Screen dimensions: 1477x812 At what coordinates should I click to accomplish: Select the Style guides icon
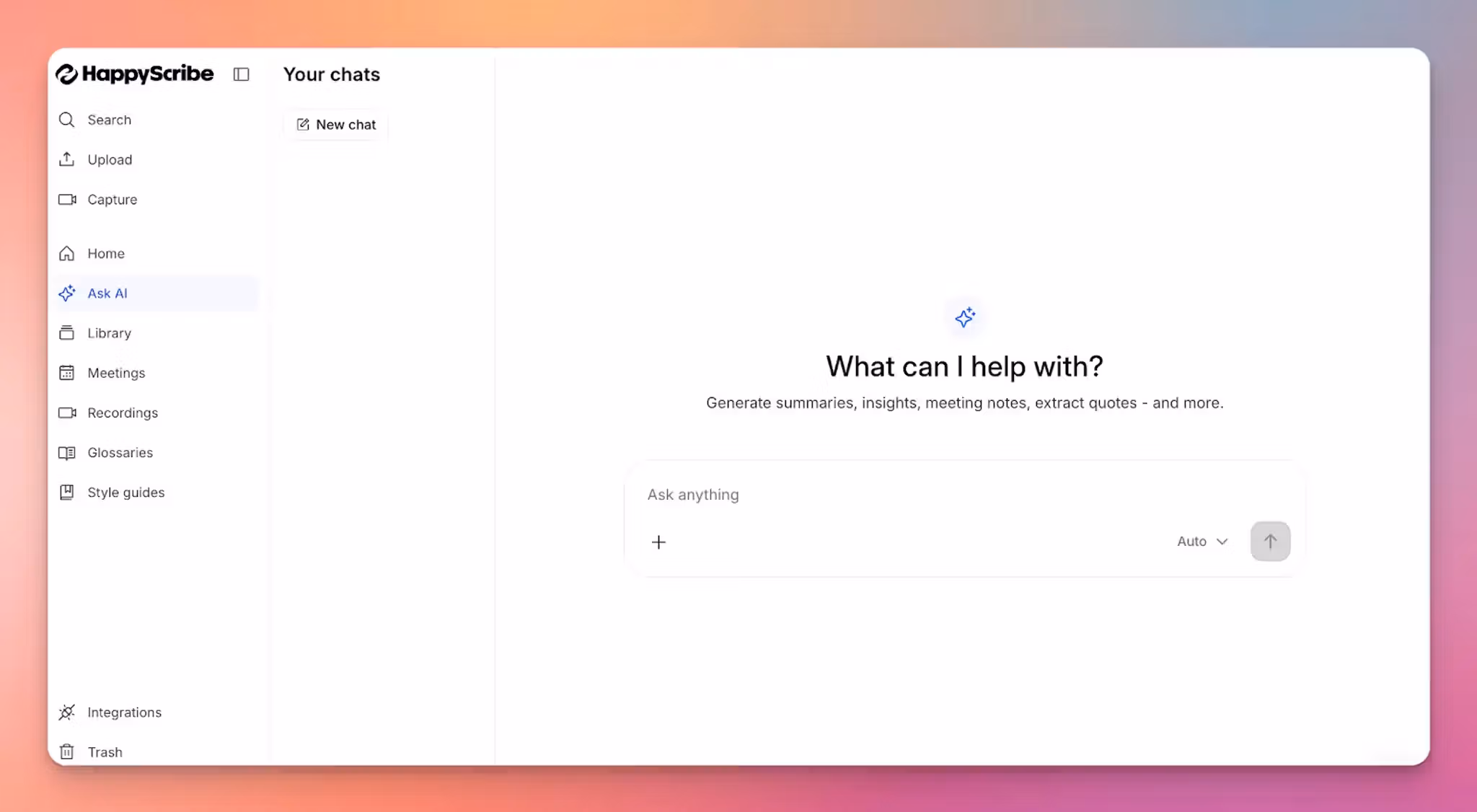point(66,492)
